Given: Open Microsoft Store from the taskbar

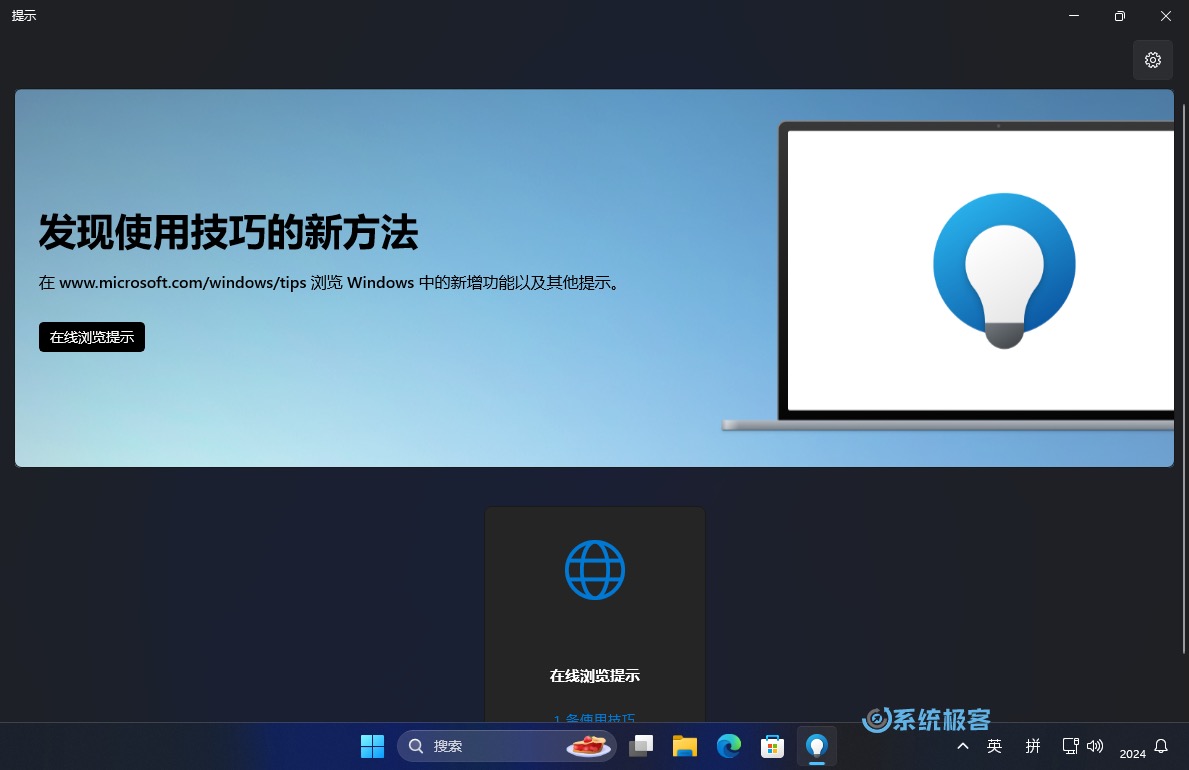Looking at the screenshot, I should pyautogui.click(x=772, y=746).
